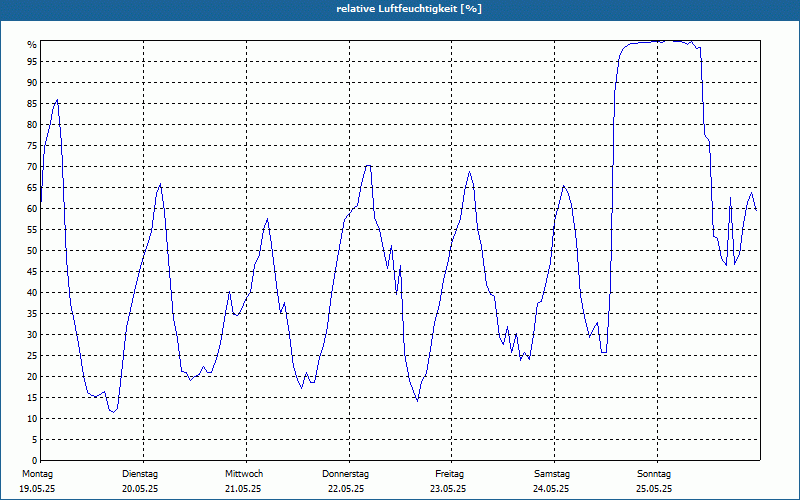Select the Samstag day label
The image size is (800, 500).
552,474
